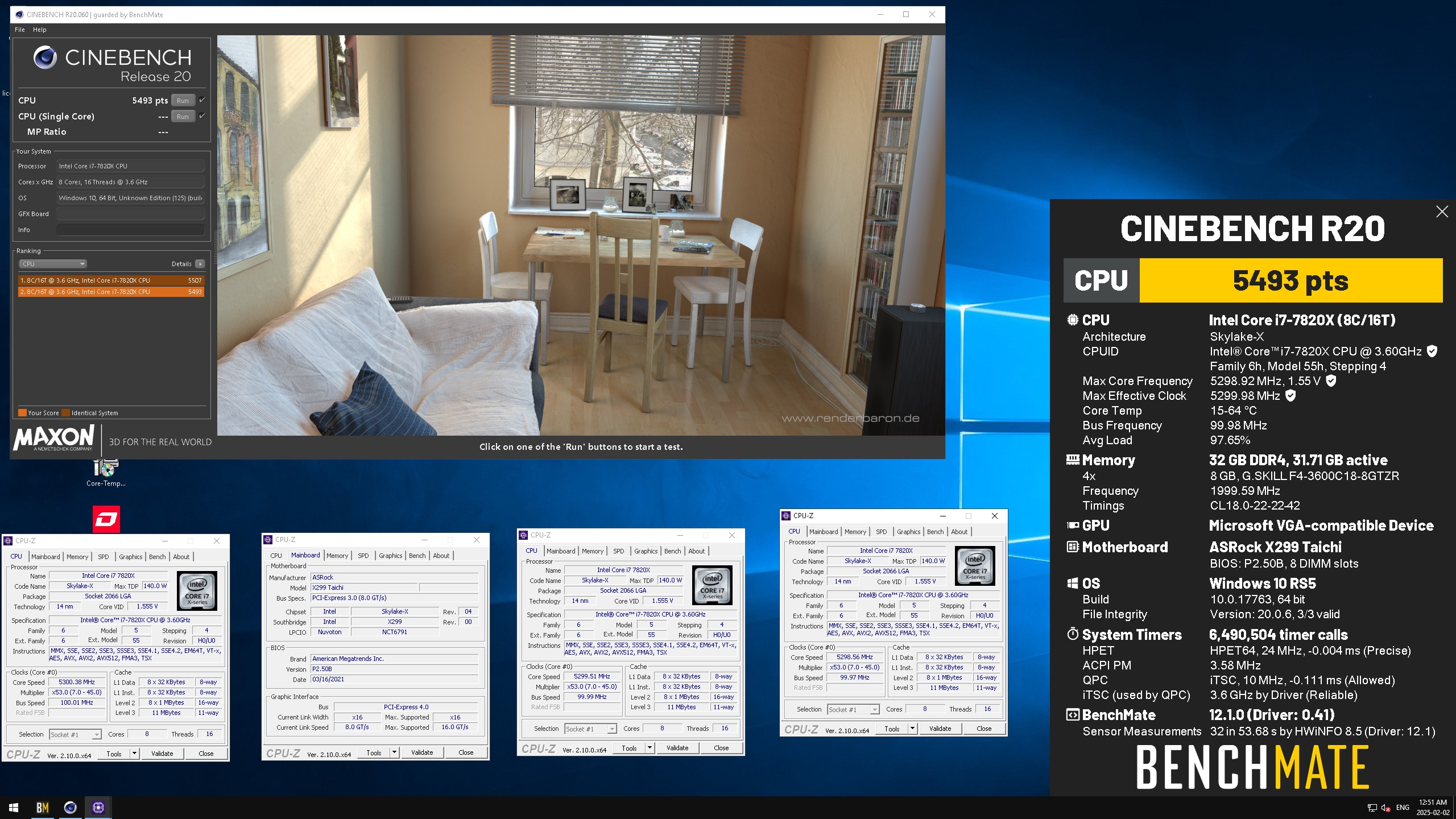Click the OS Windows-logo icon in BenchMate panel

point(1073,584)
